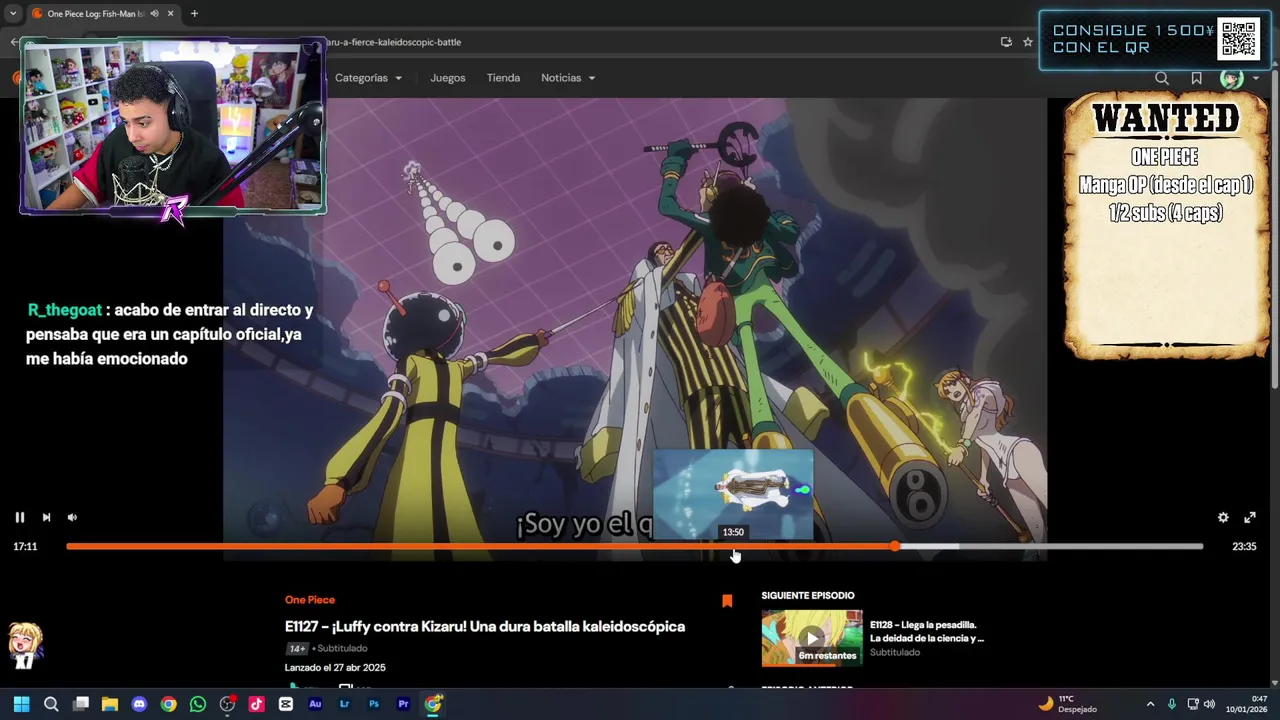Click the SIGUIENTE EPISODIO heading
This screenshot has width=1280, height=720.
(x=808, y=596)
